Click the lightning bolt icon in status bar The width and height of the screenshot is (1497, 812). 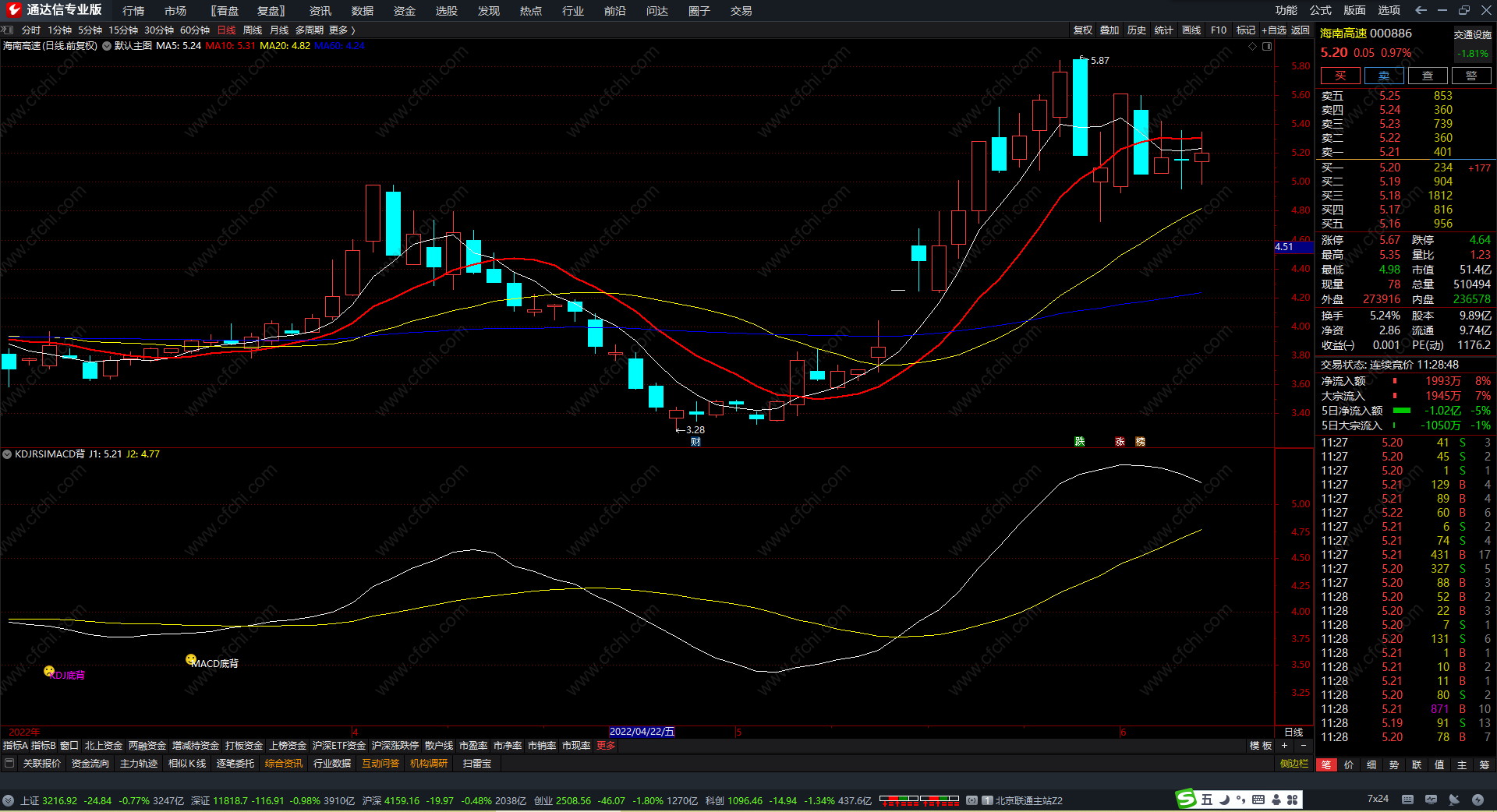(1478, 800)
